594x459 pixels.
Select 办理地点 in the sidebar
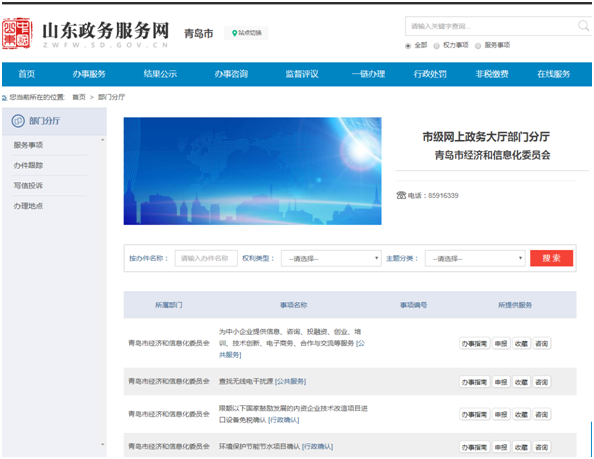(x=28, y=206)
